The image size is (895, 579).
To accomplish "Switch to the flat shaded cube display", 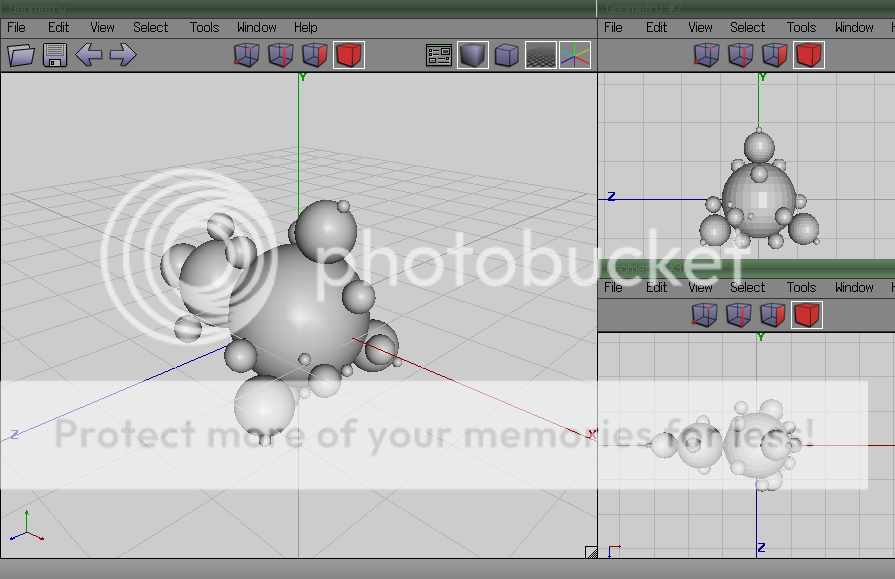I will (x=507, y=55).
